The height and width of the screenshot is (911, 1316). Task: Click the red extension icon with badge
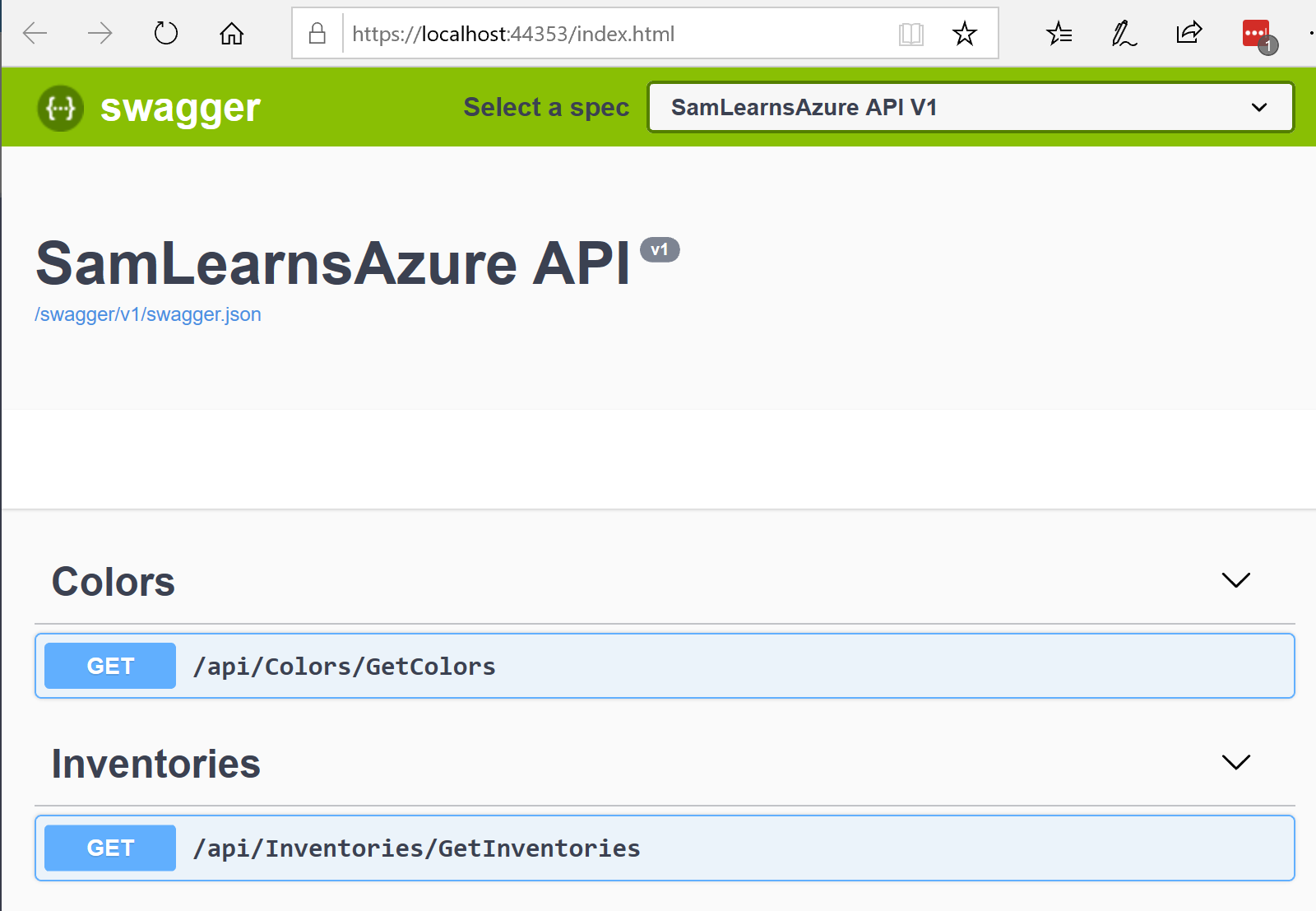pos(1257,35)
